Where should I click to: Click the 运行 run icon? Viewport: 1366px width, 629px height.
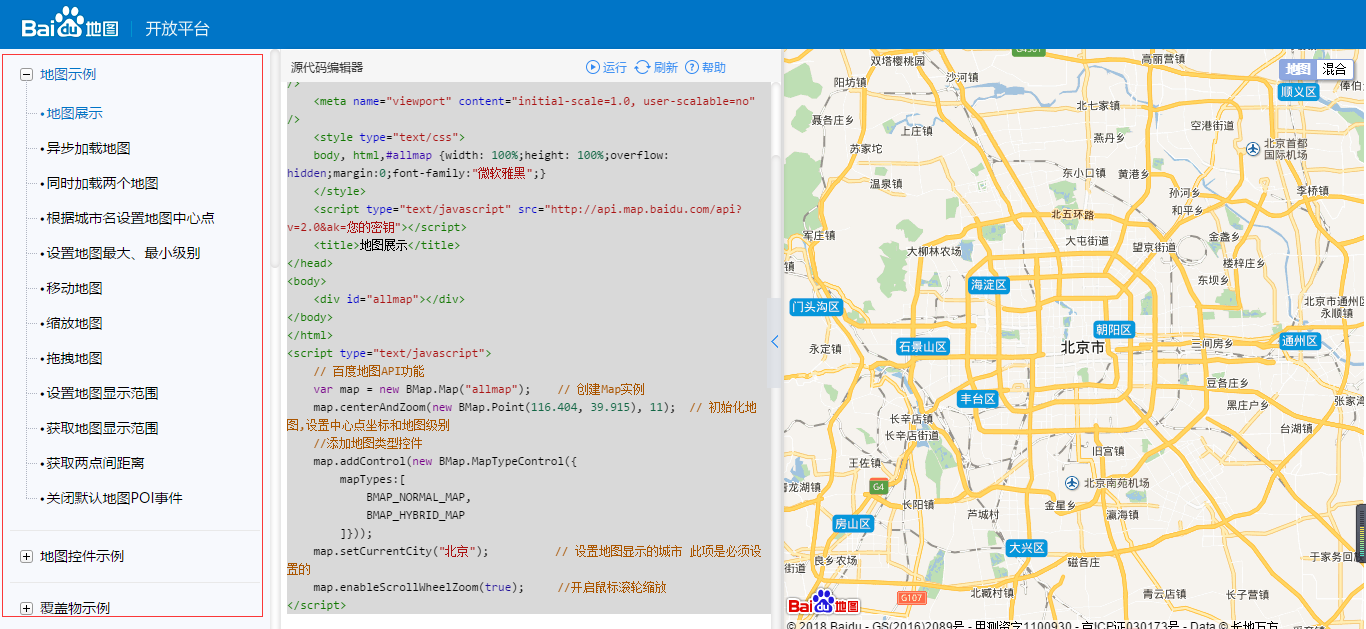point(593,67)
